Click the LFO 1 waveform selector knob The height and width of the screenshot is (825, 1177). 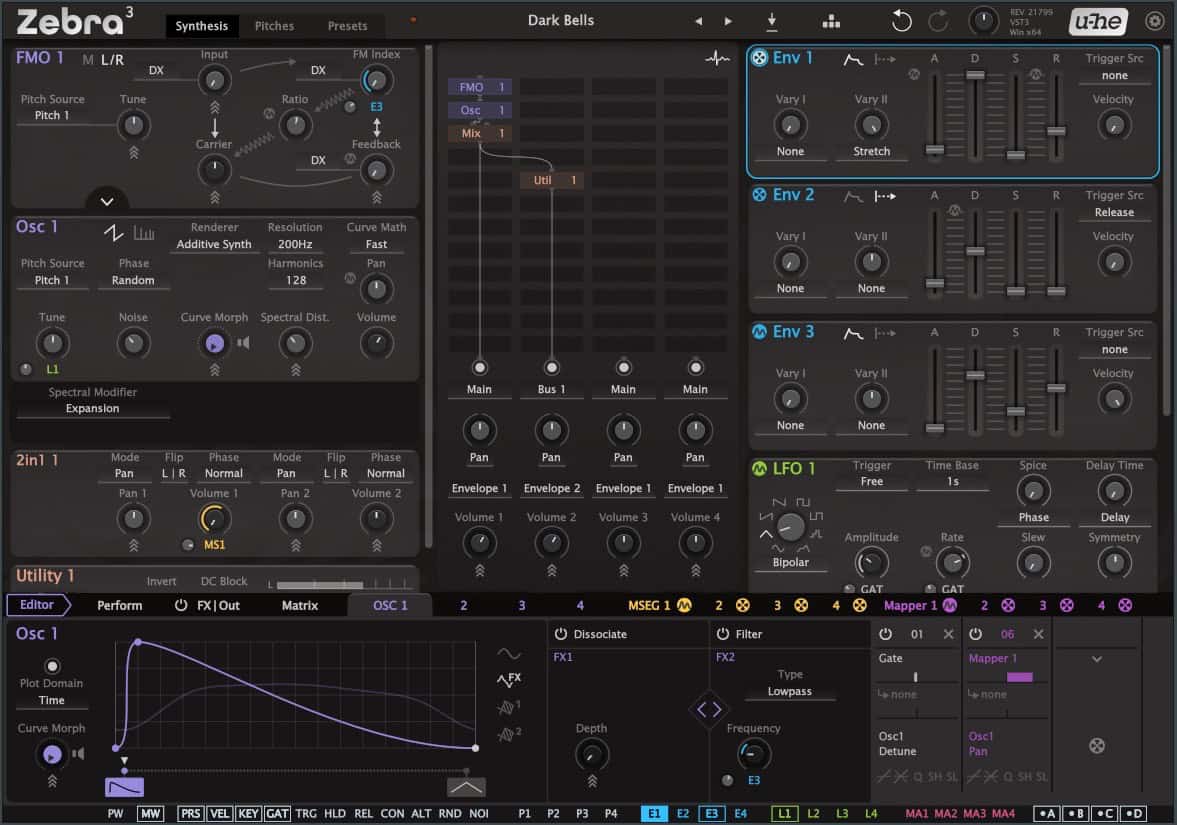tap(790, 527)
